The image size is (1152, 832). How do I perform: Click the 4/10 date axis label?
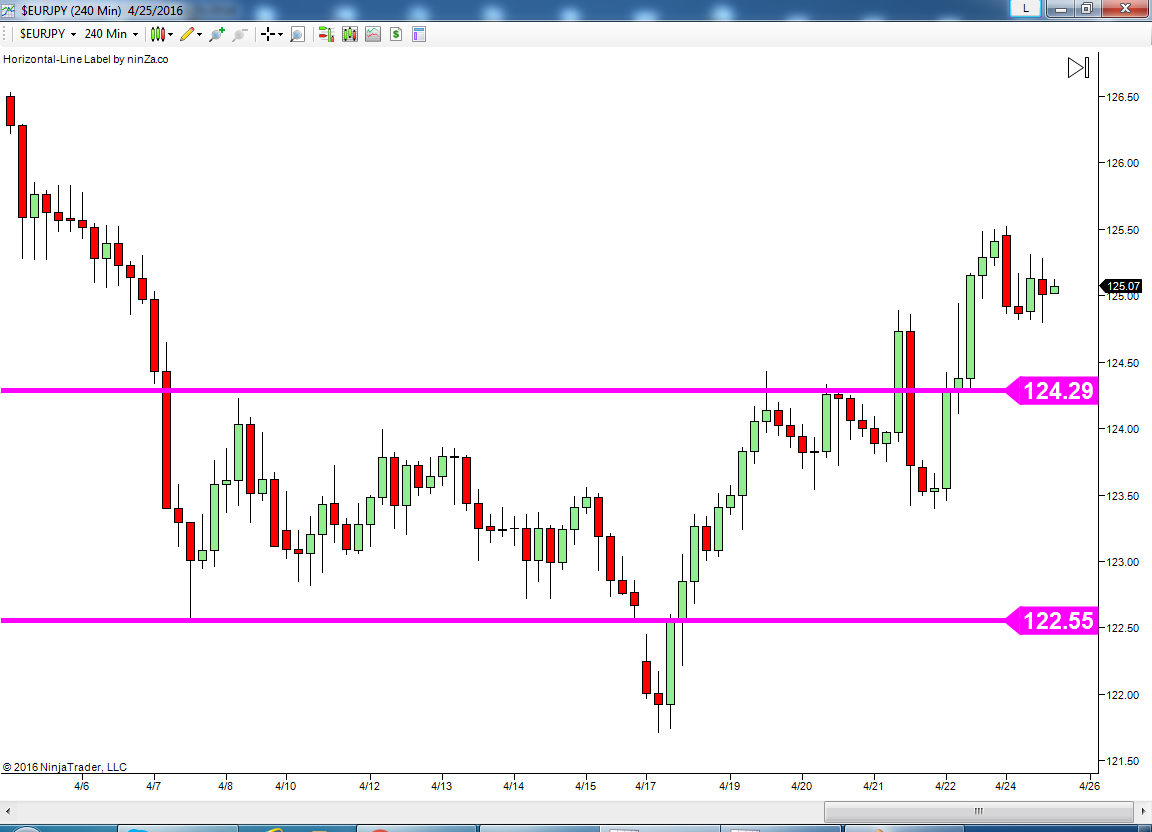point(286,786)
